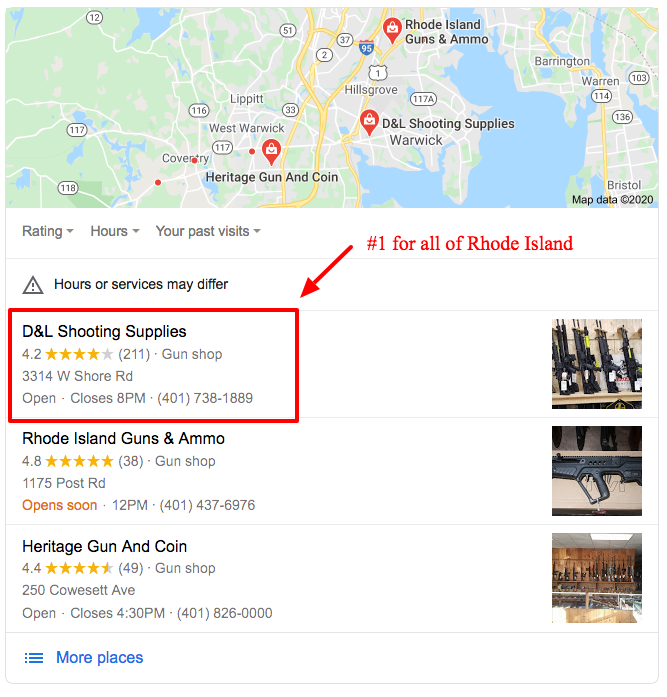The height and width of the screenshot is (697, 667).
Task: Click the Heritage Gun And Coin map pin
Action: 271,152
